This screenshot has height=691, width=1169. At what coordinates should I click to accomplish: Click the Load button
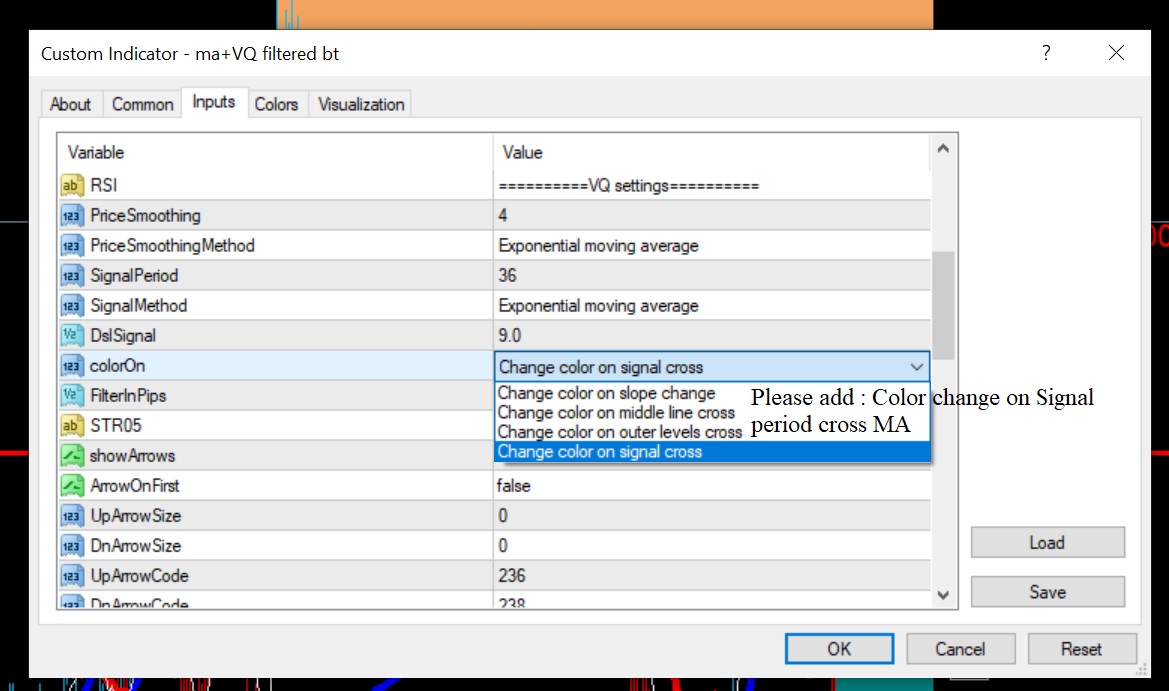[1047, 543]
